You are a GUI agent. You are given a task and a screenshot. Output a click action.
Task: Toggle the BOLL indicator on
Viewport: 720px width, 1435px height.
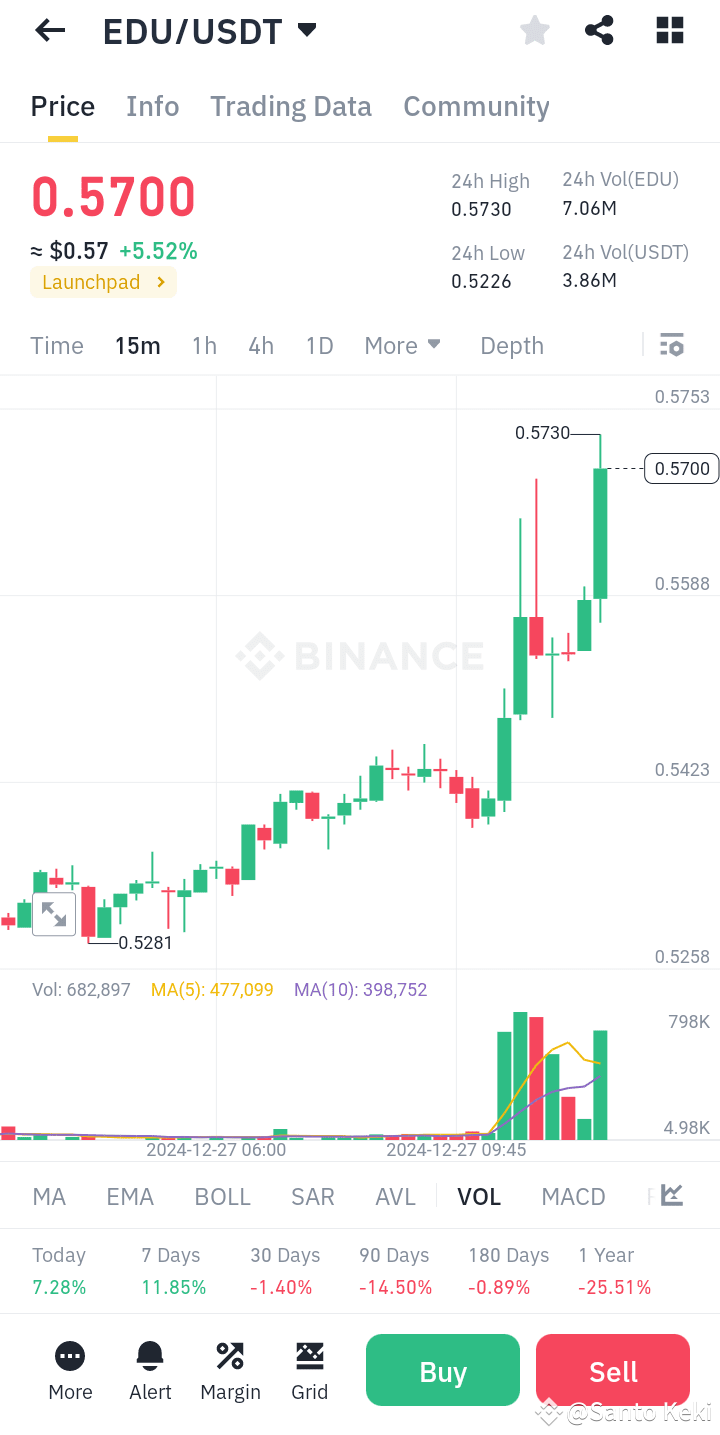222,1196
